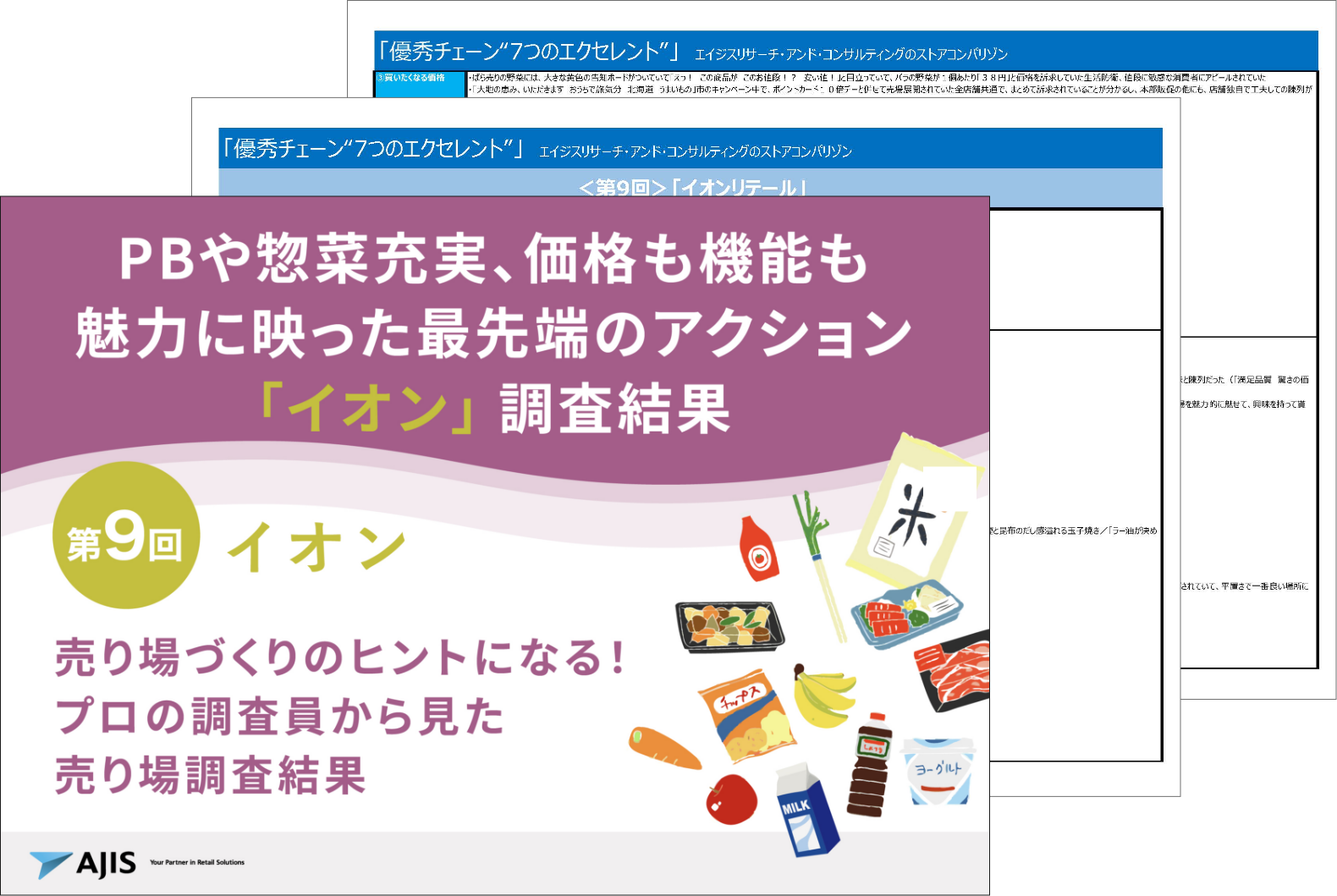Image resolution: width=1337 pixels, height=896 pixels.
Task: Click the rear page text mentioning 満足品質
Action: pyautogui.click(x=1245, y=380)
